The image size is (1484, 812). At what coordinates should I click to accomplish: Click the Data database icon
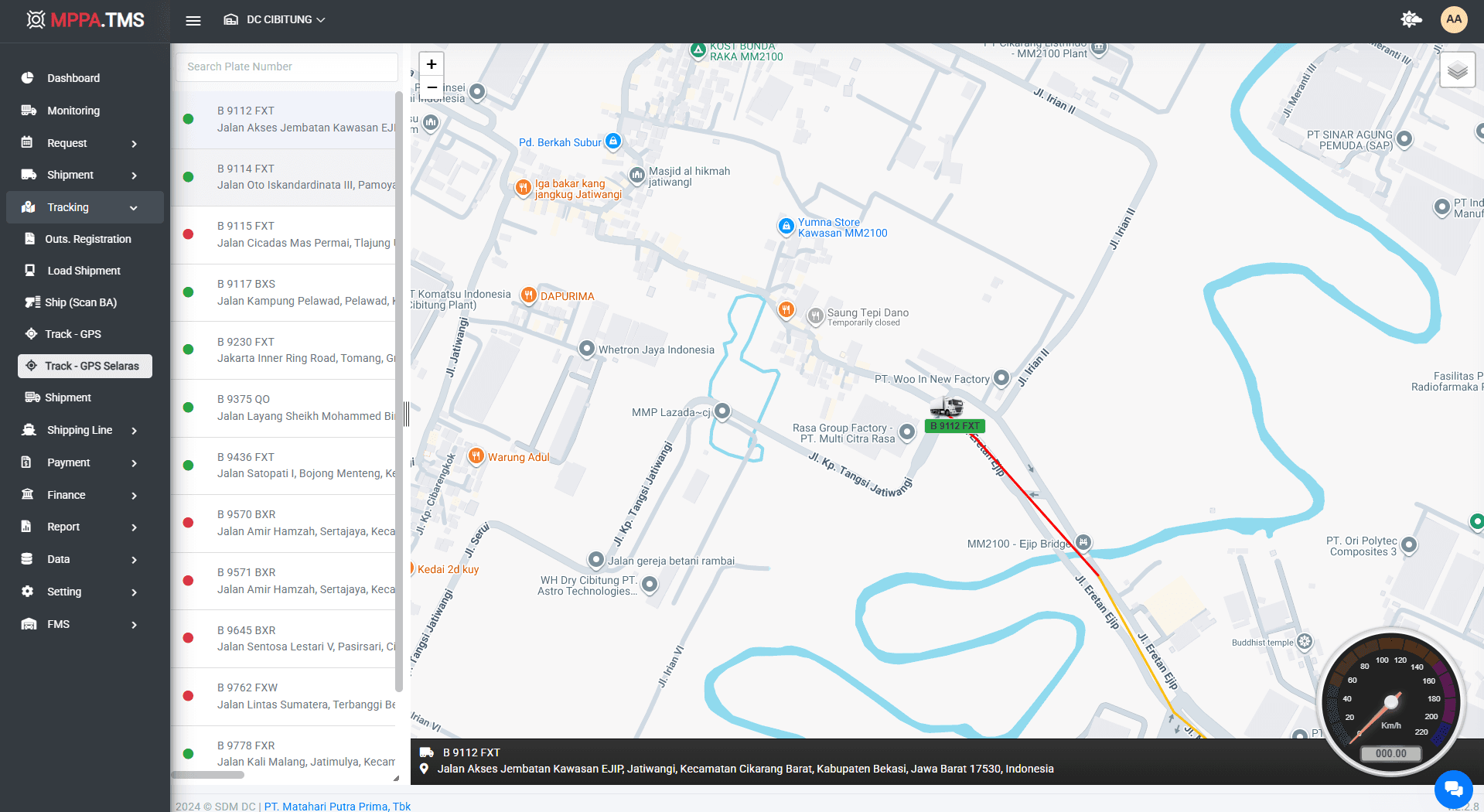pos(27,558)
